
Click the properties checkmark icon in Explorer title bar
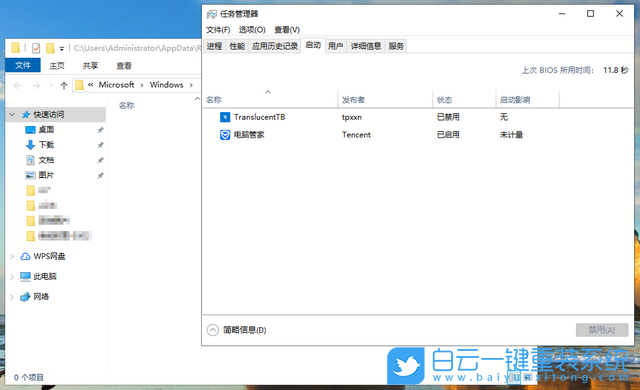(36, 48)
